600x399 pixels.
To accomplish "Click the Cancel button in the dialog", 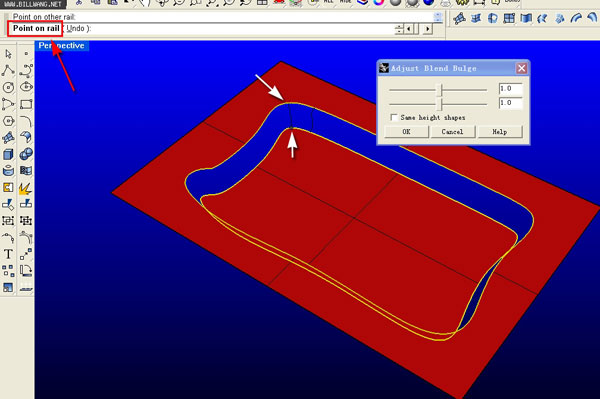I will click(x=453, y=132).
